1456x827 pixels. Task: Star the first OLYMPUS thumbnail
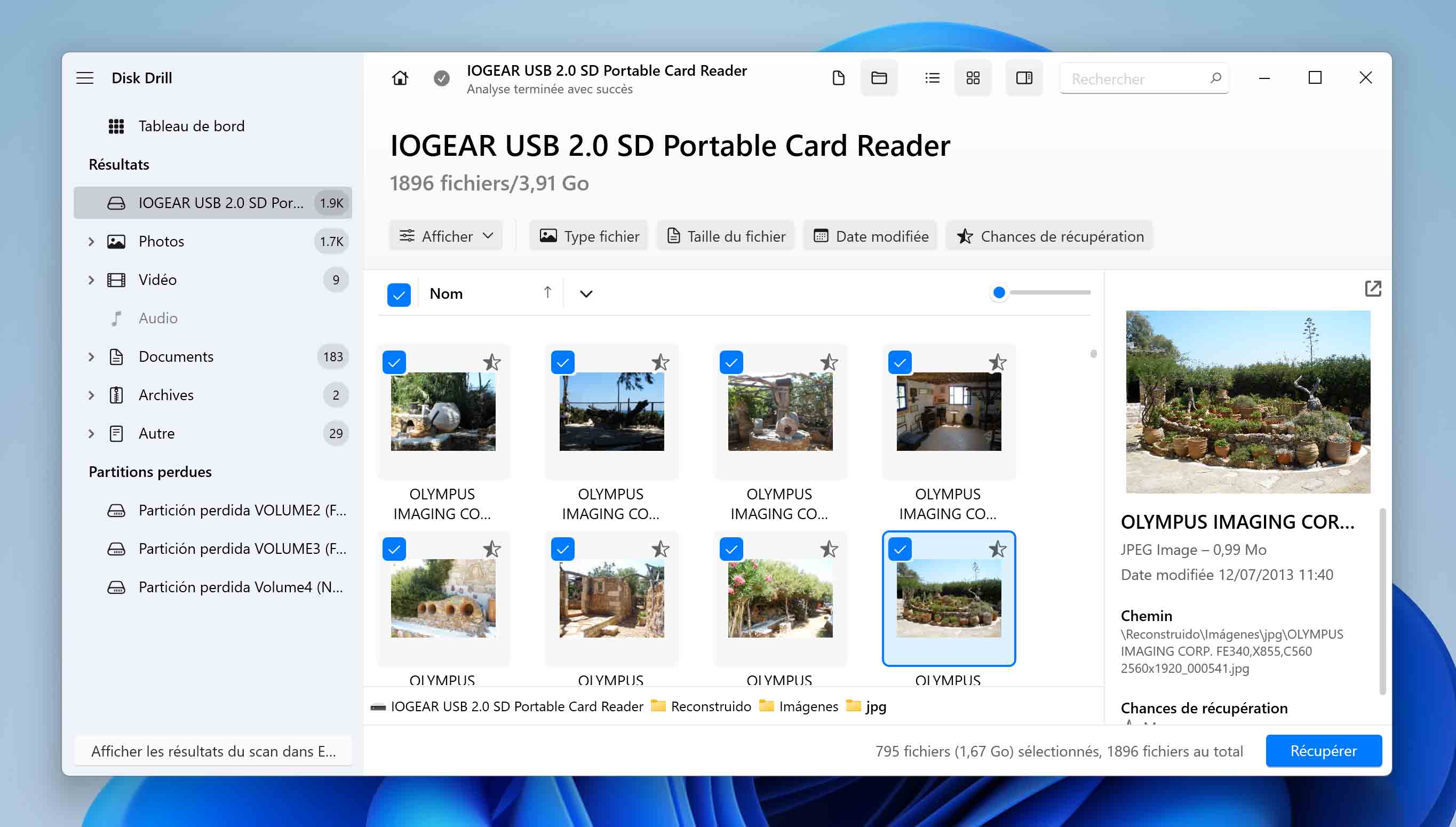pyautogui.click(x=491, y=362)
